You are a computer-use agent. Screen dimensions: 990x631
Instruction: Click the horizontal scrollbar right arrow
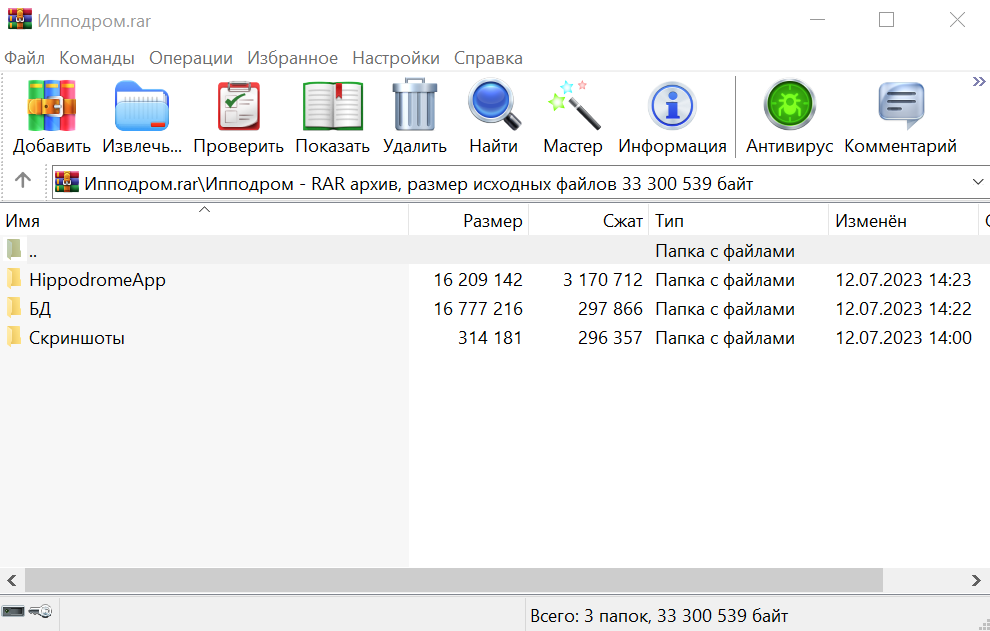point(977,580)
